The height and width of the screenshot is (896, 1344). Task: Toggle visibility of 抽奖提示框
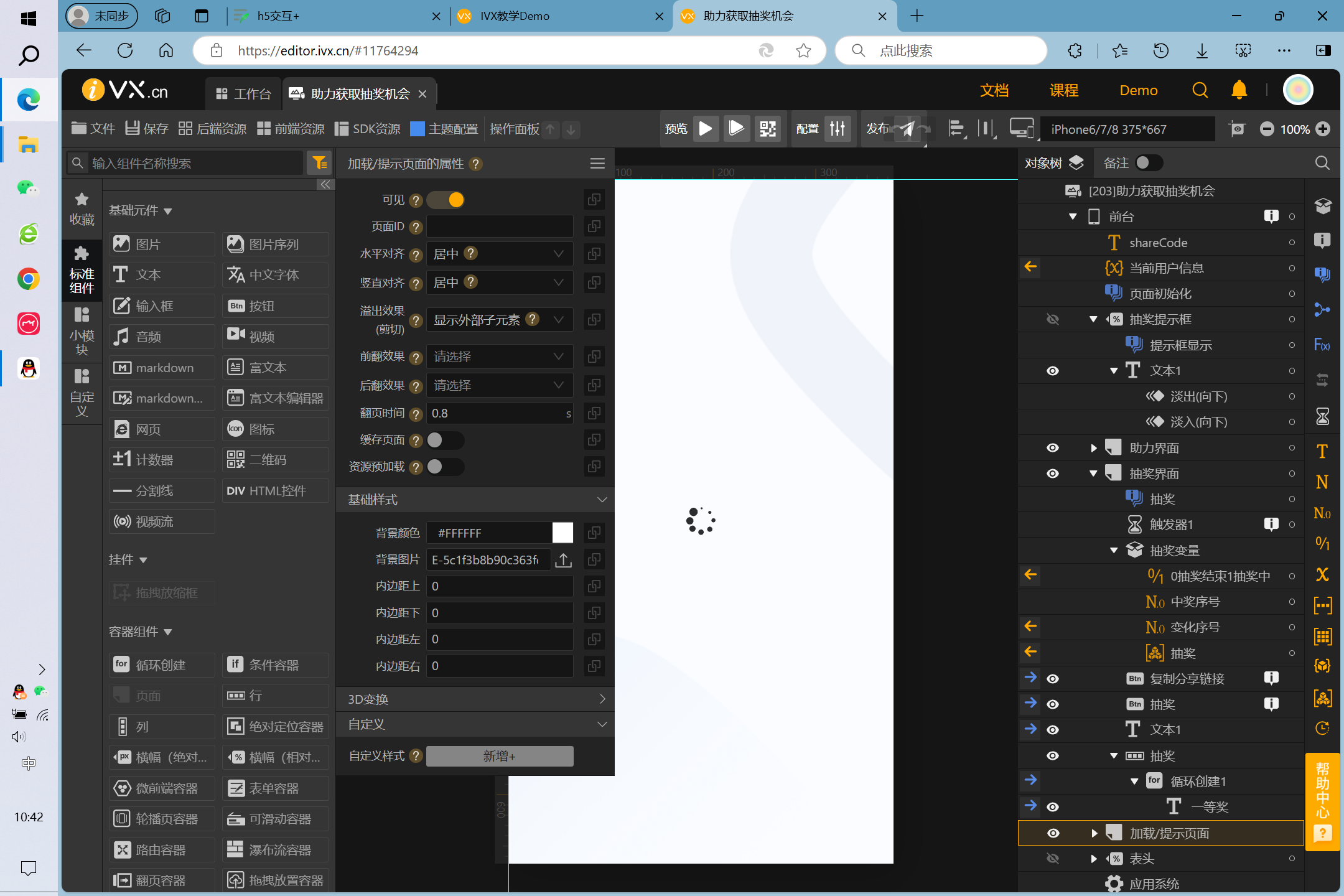coord(1053,319)
